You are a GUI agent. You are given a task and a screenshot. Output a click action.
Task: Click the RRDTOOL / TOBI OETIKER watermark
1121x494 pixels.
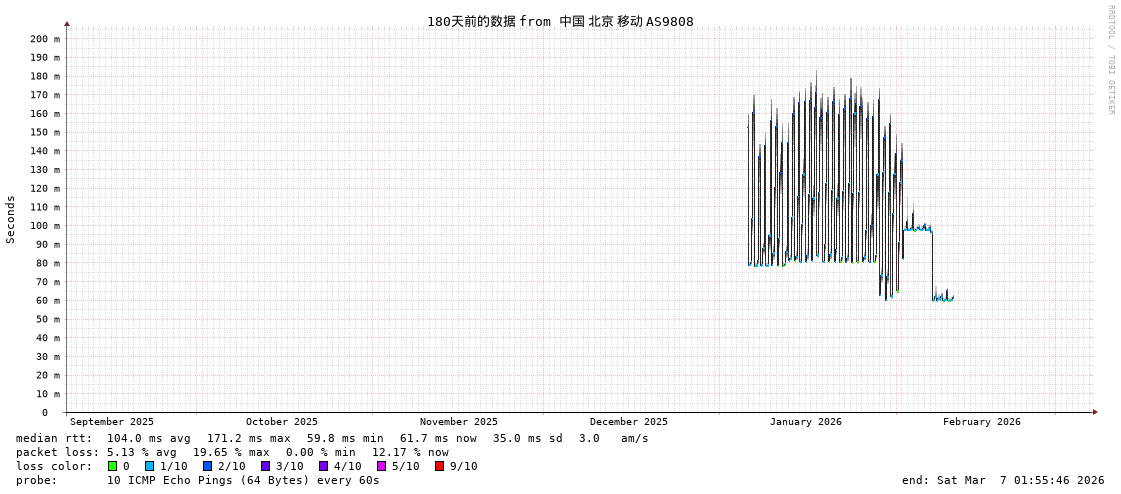[x=1111, y=60]
